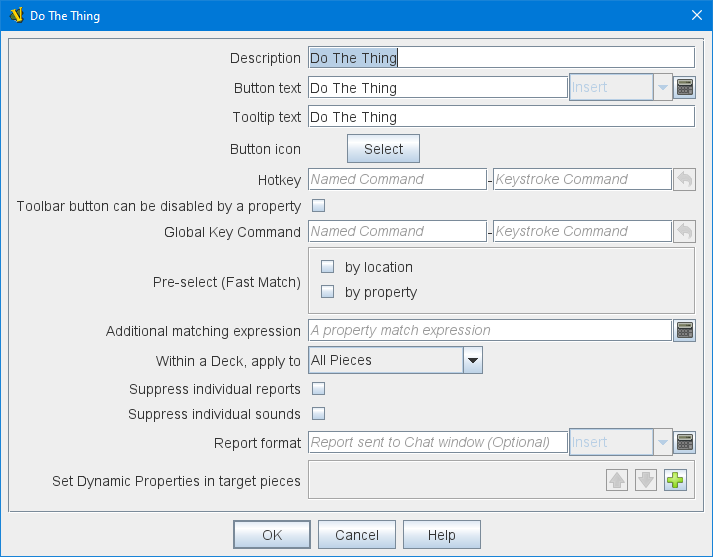
Task: Enable Toolbar button can be disabled checkbox
Action: pyautogui.click(x=319, y=206)
